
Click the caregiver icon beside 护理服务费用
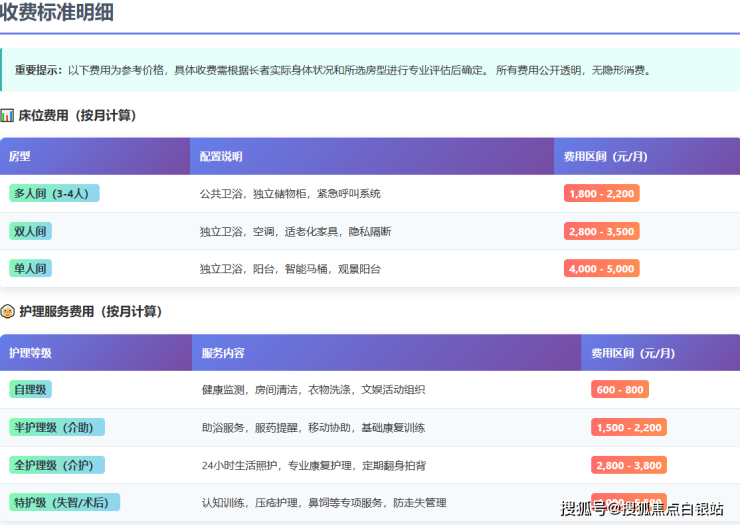click(x=7, y=312)
